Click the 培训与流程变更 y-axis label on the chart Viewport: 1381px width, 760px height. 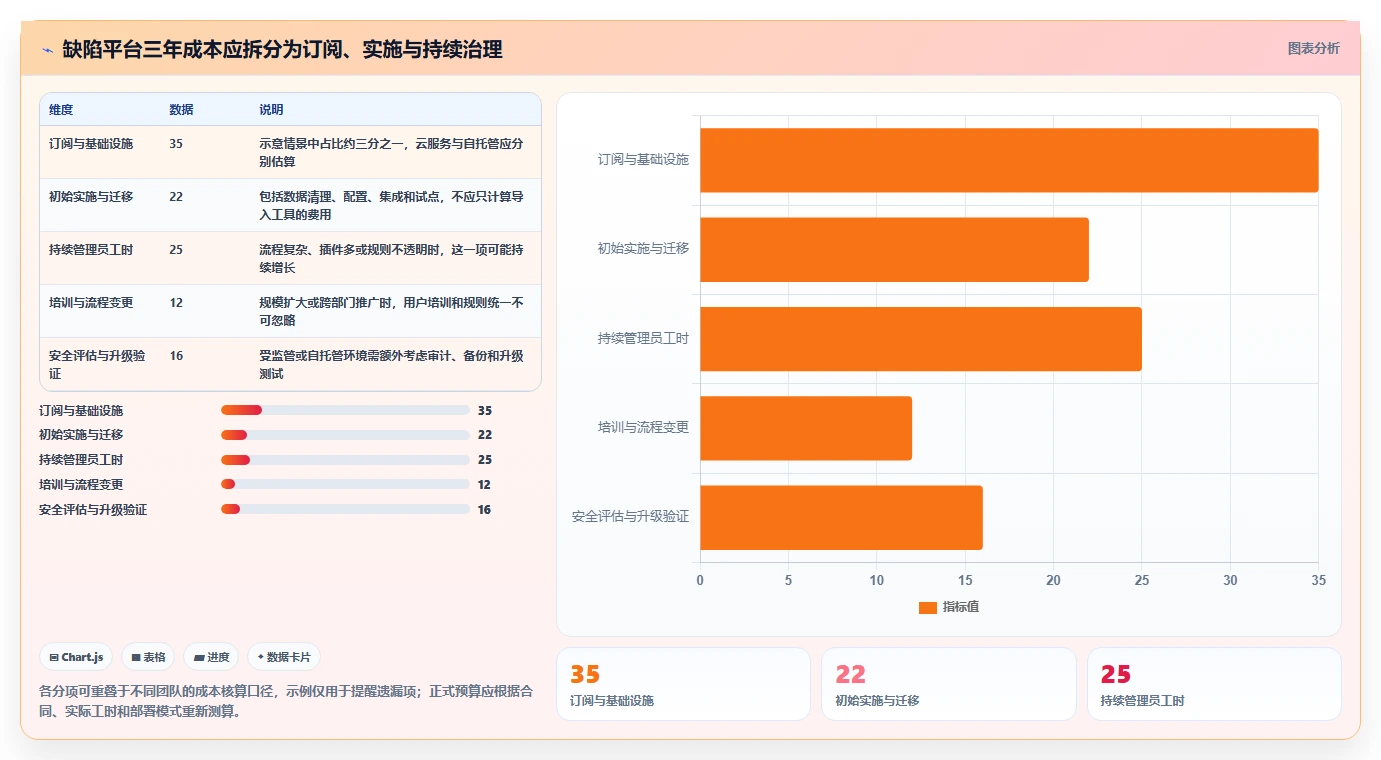643,428
